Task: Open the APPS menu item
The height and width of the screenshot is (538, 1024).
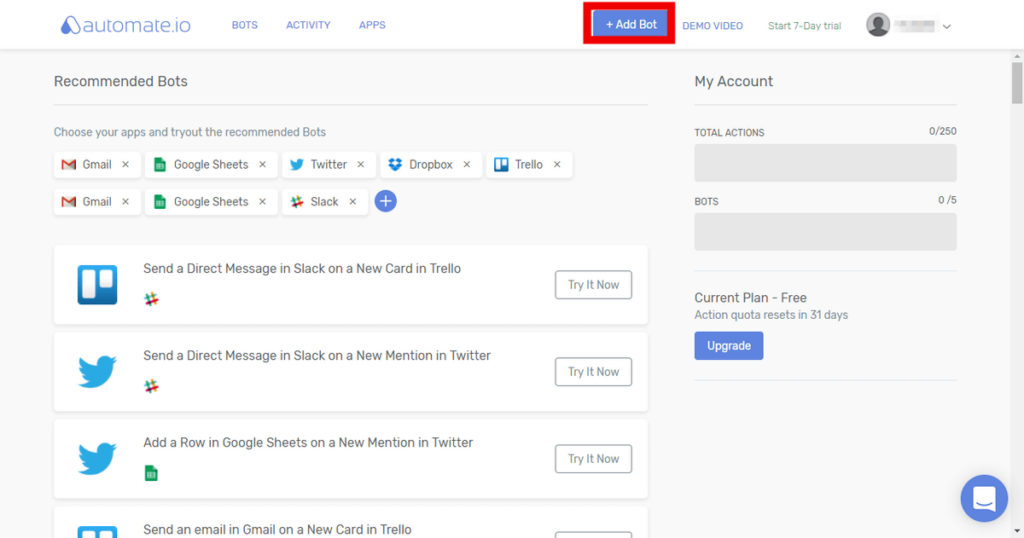Action: [x=372, y=25]
